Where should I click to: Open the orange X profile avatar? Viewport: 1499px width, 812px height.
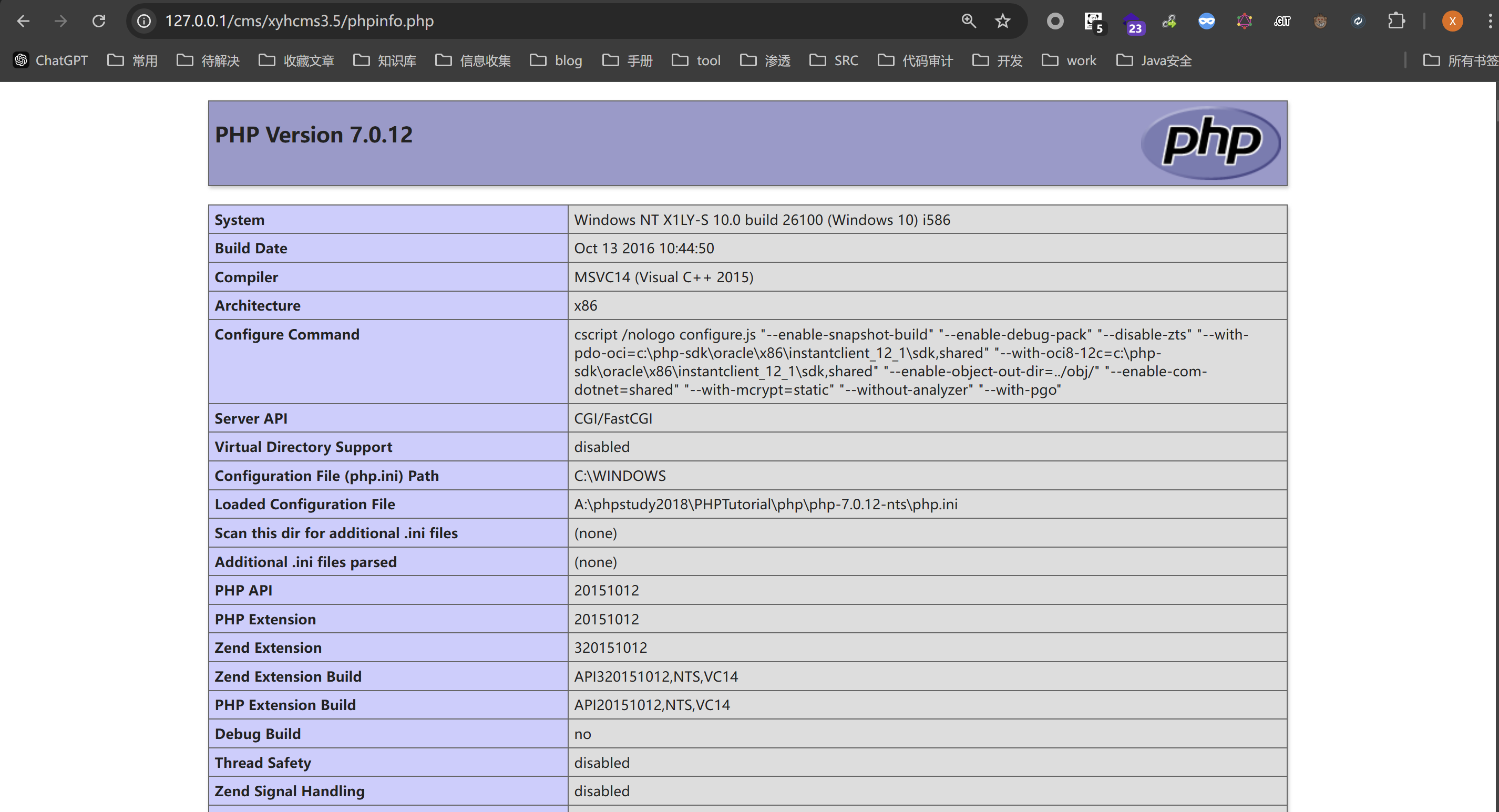tap(1452, 22)
